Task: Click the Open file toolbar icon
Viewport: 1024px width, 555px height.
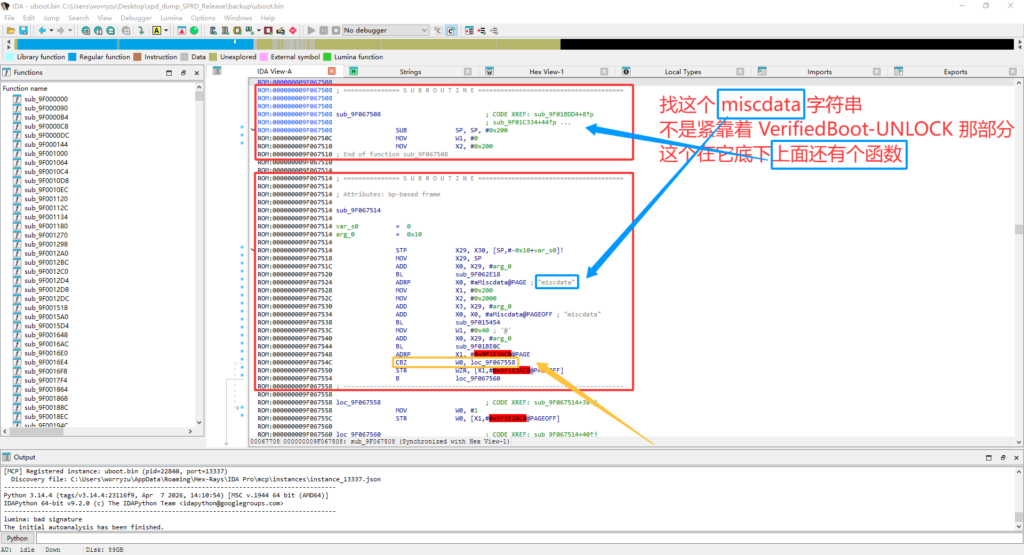Action: click(x=11, y=31)
